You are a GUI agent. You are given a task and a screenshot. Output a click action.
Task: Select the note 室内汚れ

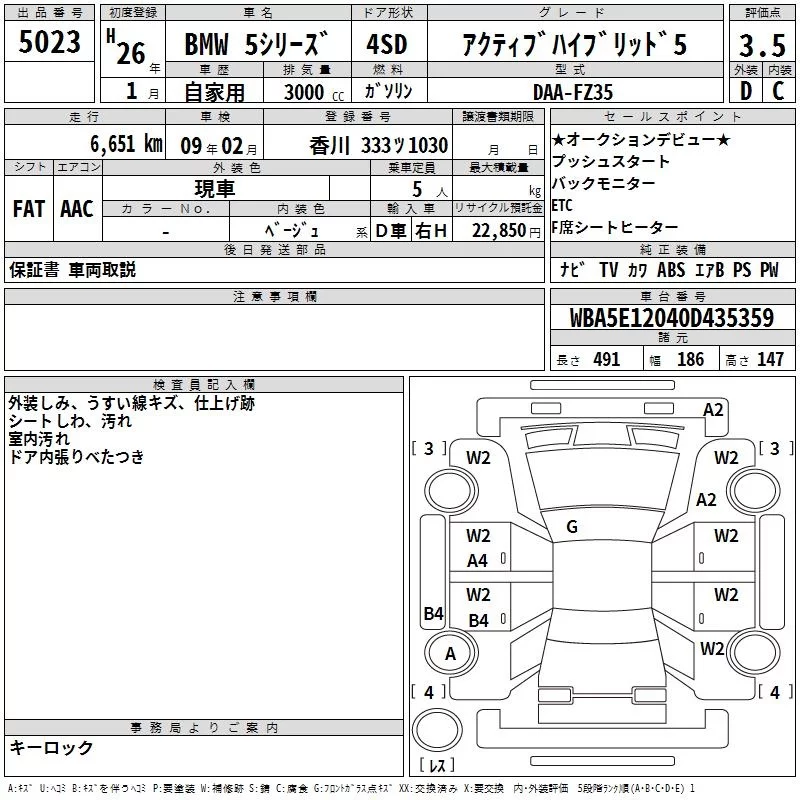(x=39, y=439)
